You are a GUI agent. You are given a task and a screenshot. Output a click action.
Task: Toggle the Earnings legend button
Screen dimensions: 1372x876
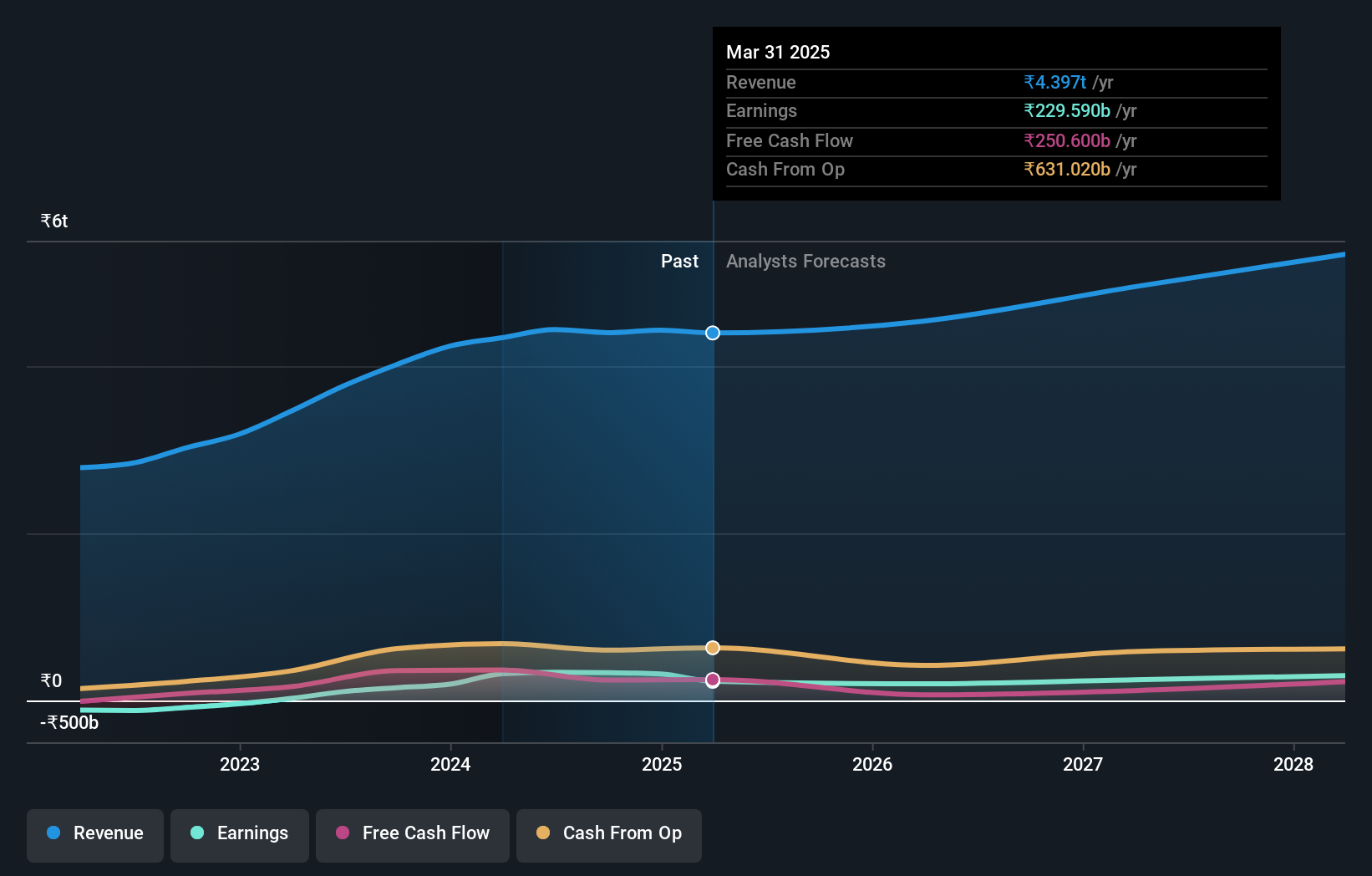click(240, 835)
